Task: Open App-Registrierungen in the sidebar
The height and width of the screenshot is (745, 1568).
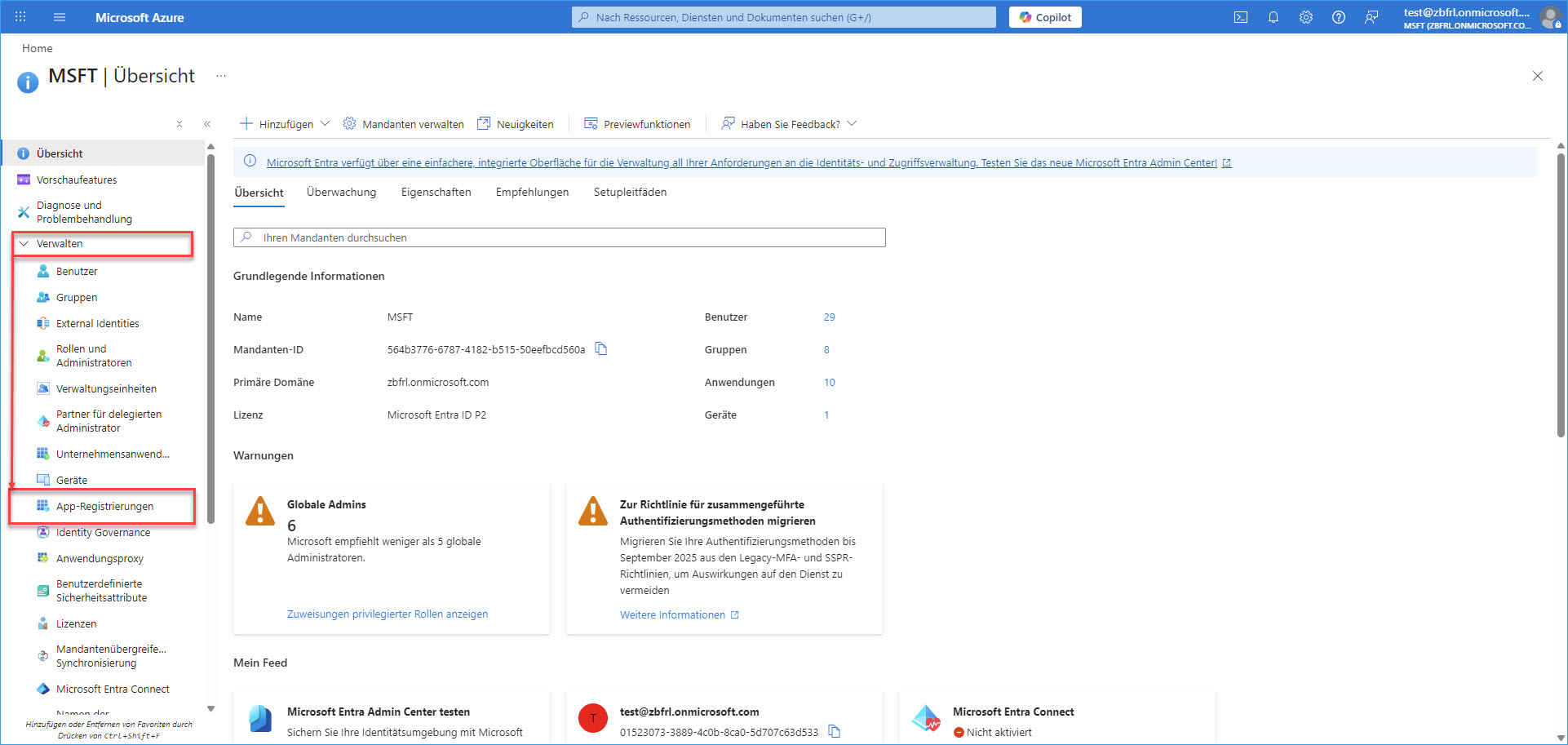Action: 104,506
